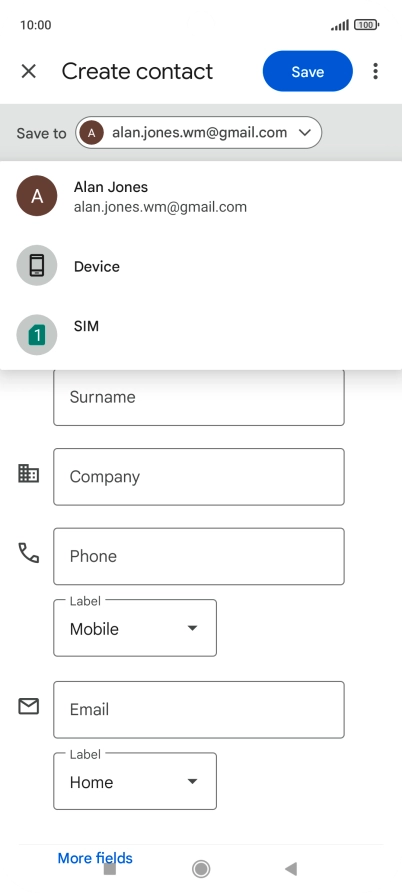Save the new contact
Screen dimensions: 402x893
[307, 71]
